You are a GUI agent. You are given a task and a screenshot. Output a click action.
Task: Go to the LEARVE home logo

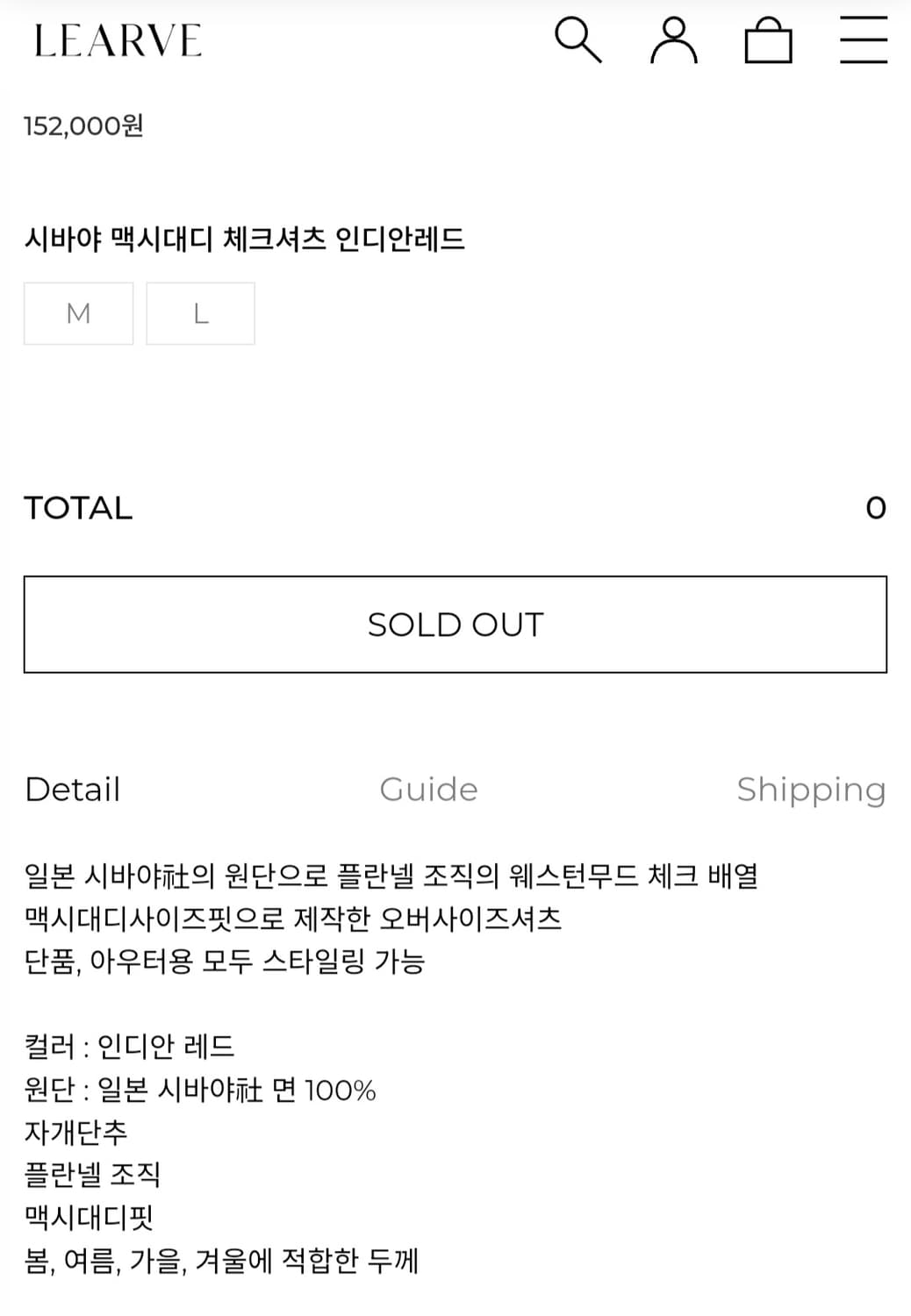click(118, 41)
